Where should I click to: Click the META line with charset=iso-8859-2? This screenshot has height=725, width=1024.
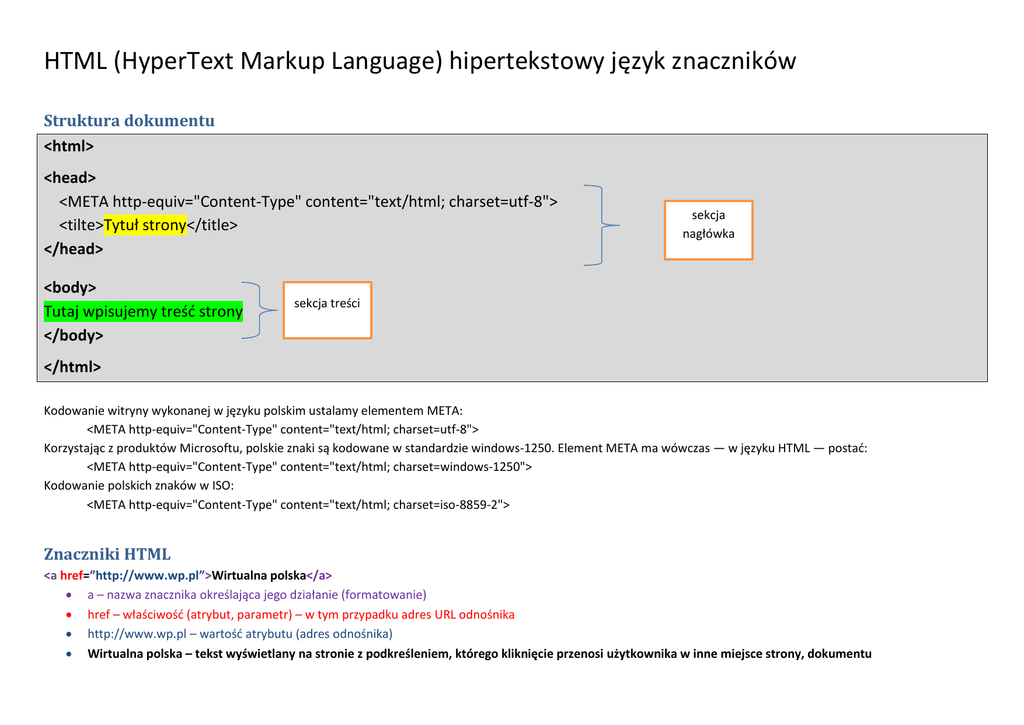click(x=298, y=505)
